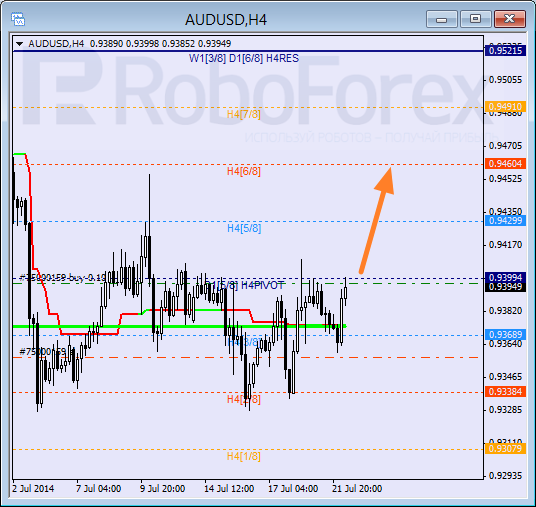
Task: Click the 7 Jul 04:00 time label
Action: point(98,489)
